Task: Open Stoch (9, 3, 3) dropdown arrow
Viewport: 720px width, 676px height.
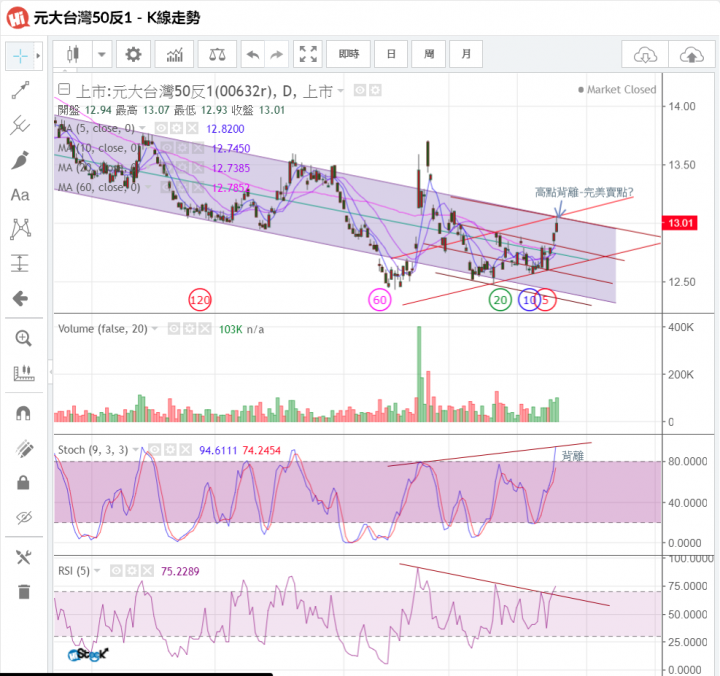Action: (135, 450)
